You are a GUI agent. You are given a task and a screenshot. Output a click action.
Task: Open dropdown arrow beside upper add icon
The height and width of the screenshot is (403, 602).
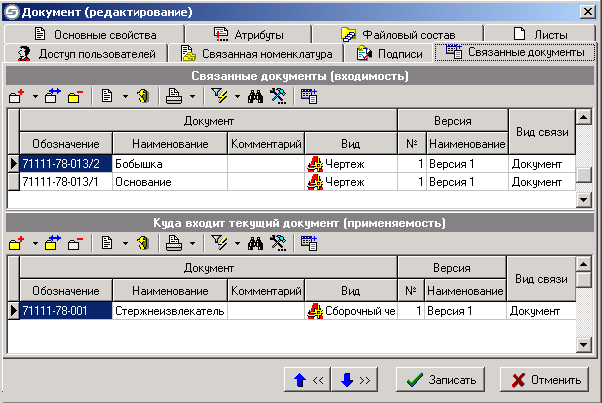(x=34, y=97)
